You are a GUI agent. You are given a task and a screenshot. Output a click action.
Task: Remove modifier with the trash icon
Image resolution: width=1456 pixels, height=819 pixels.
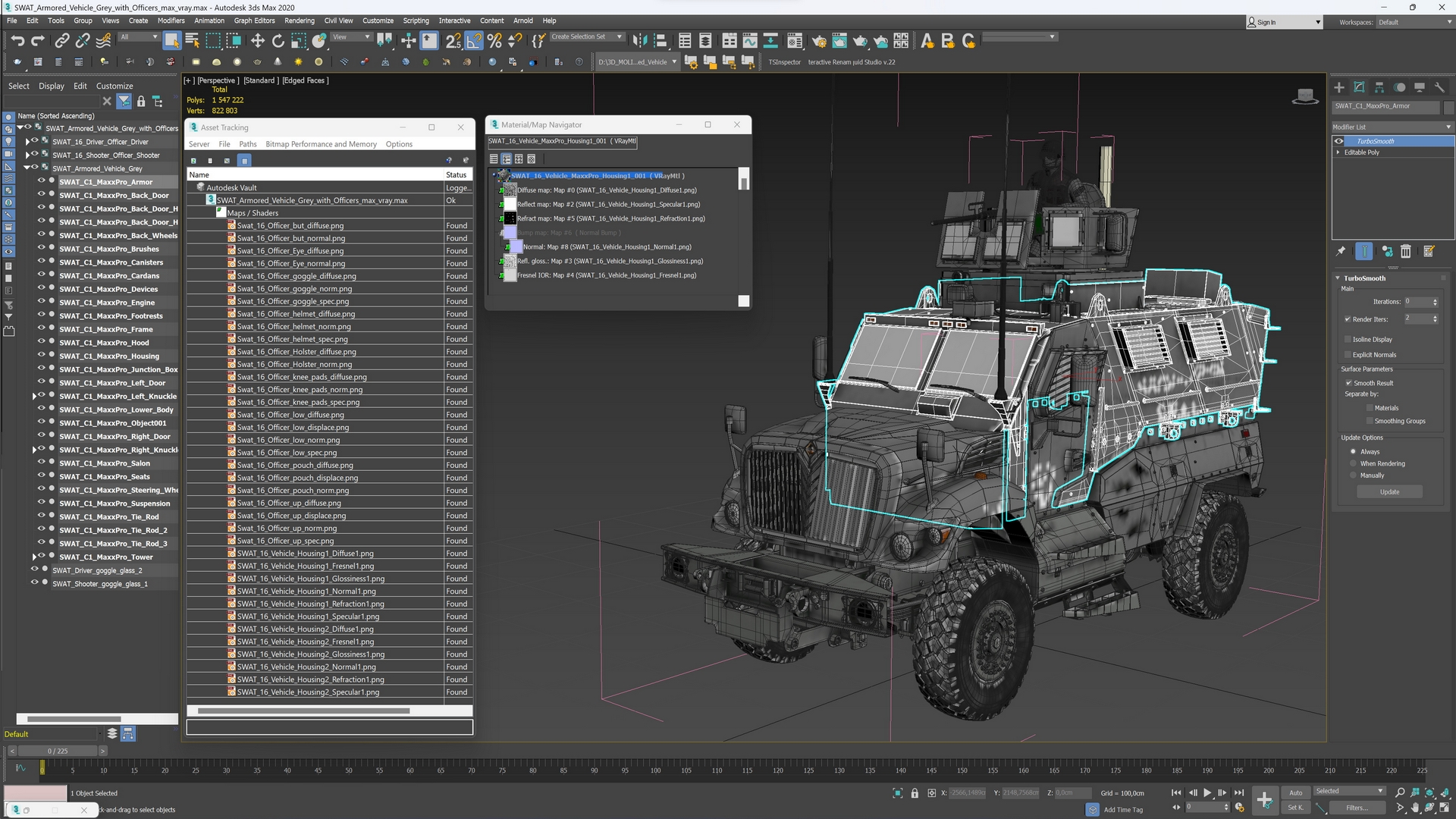(1406, 252)
